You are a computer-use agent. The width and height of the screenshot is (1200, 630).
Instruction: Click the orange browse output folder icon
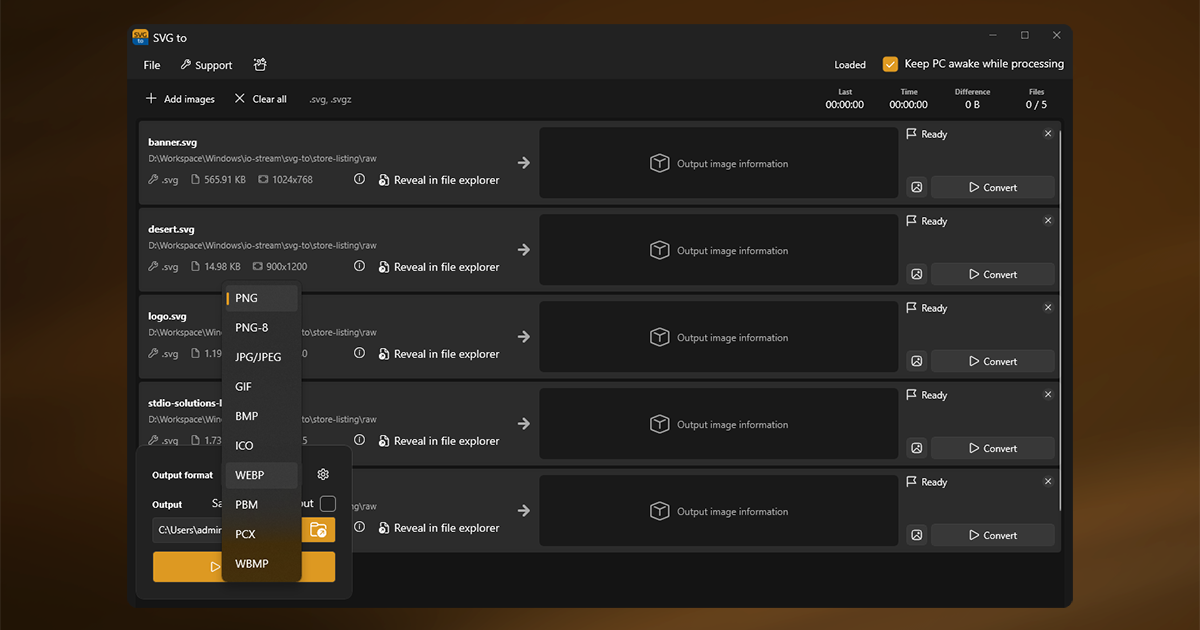pyautogui.click(x=318, y=530)
